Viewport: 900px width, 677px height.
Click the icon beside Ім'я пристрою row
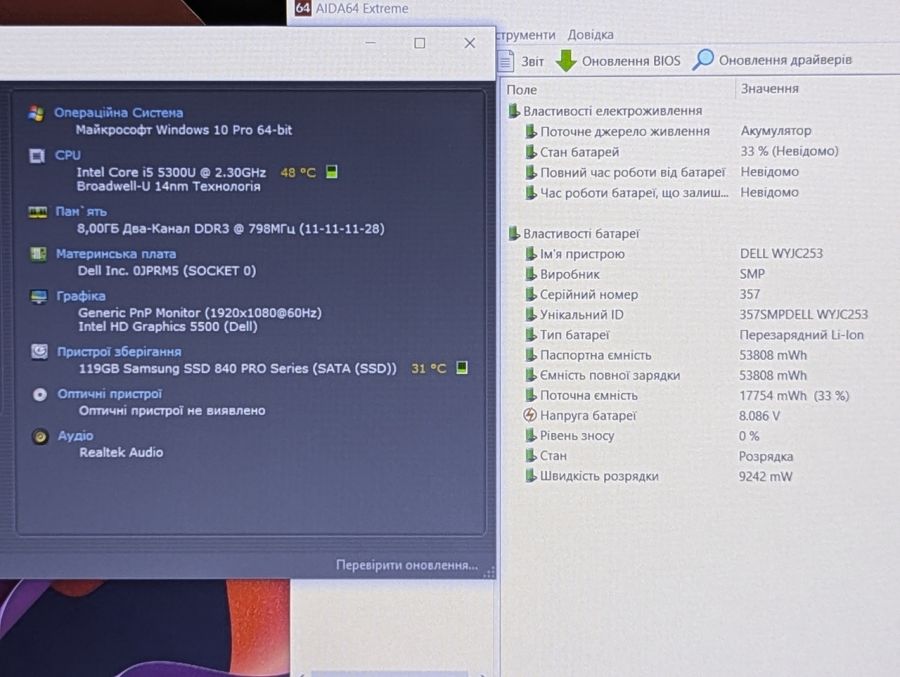(531, 253)
